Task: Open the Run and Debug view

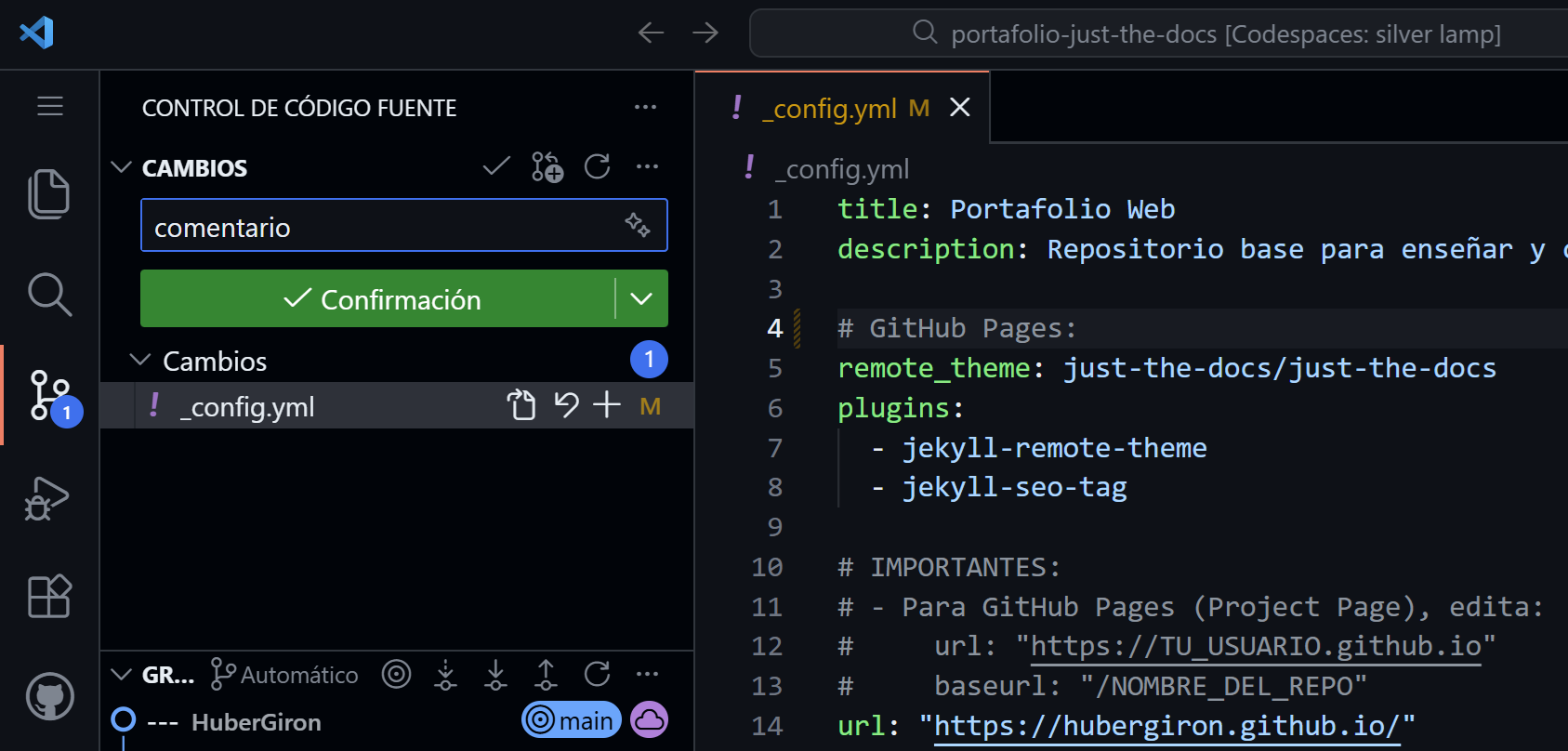Action: click(x=47, y=498)
